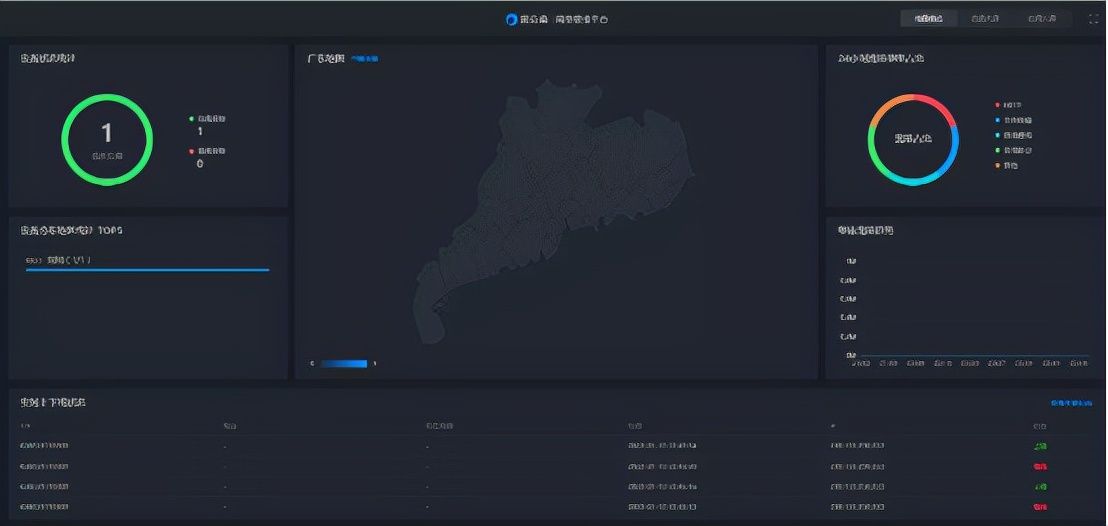Click the green dot in the device status legend
The image size is (1108, 526).
(191, 119)
